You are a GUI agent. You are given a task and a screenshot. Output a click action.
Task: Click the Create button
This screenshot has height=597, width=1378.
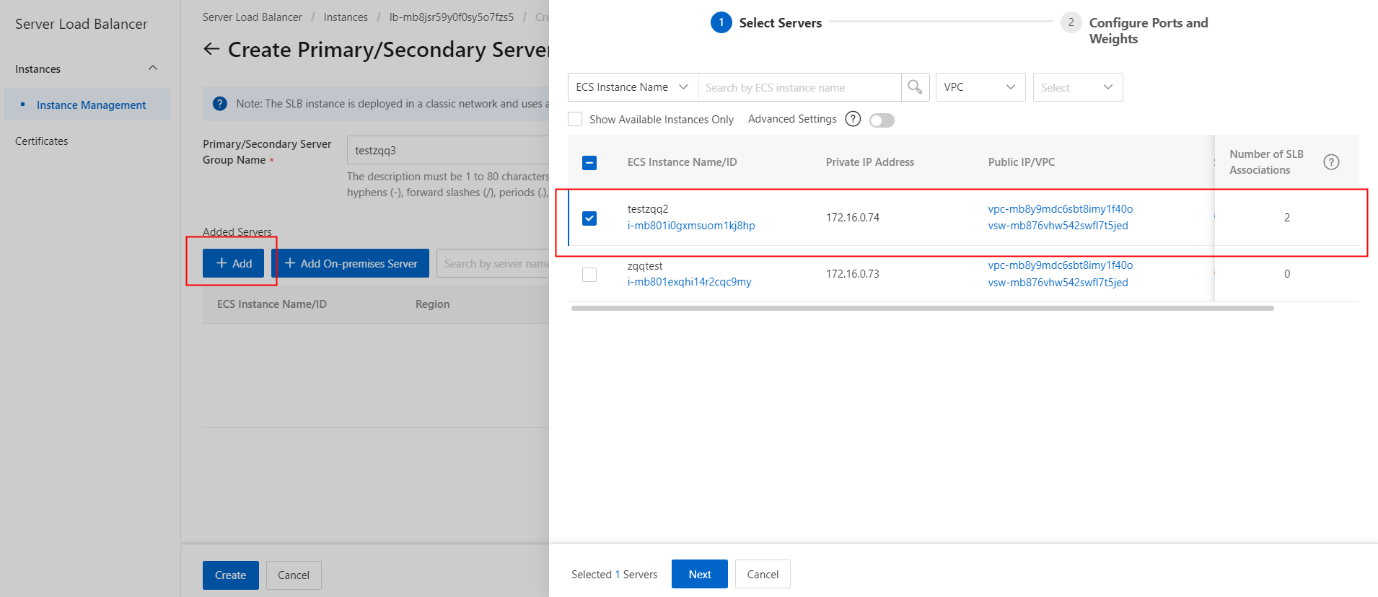tap(231, 575)
